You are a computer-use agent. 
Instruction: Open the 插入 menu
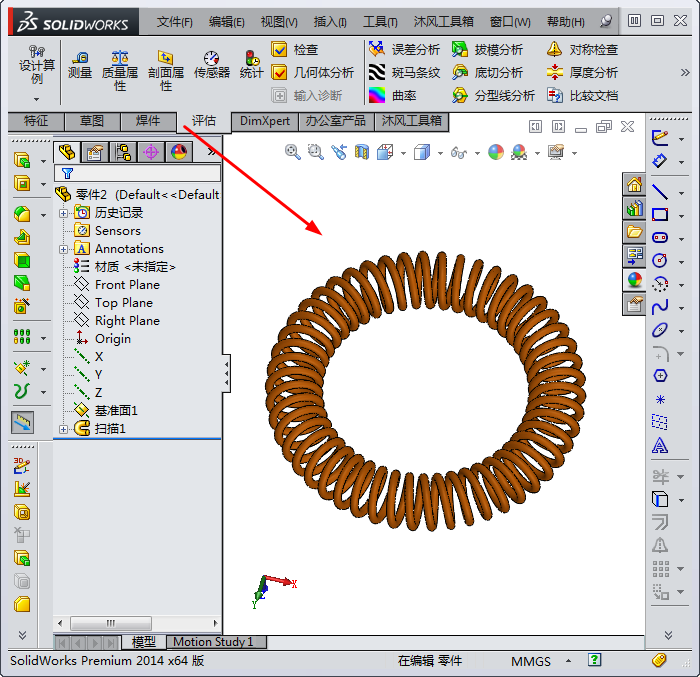click(x=330, y=21)
